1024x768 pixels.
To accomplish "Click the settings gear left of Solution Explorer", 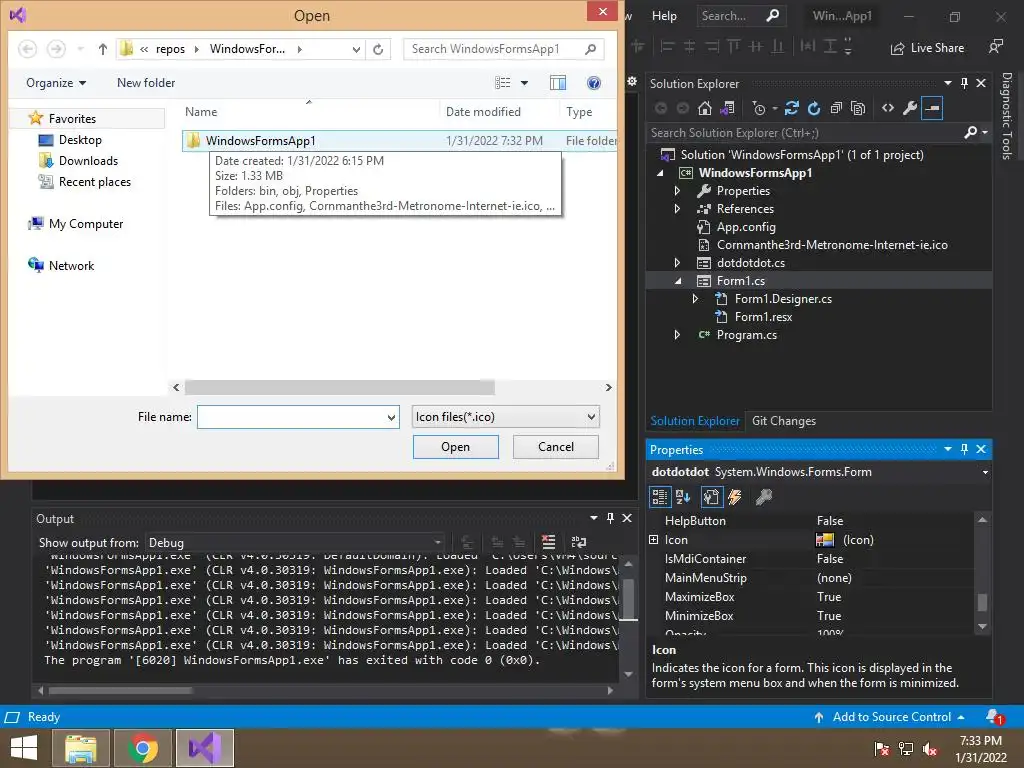I will pyautogui.click(x=632, y=82).
